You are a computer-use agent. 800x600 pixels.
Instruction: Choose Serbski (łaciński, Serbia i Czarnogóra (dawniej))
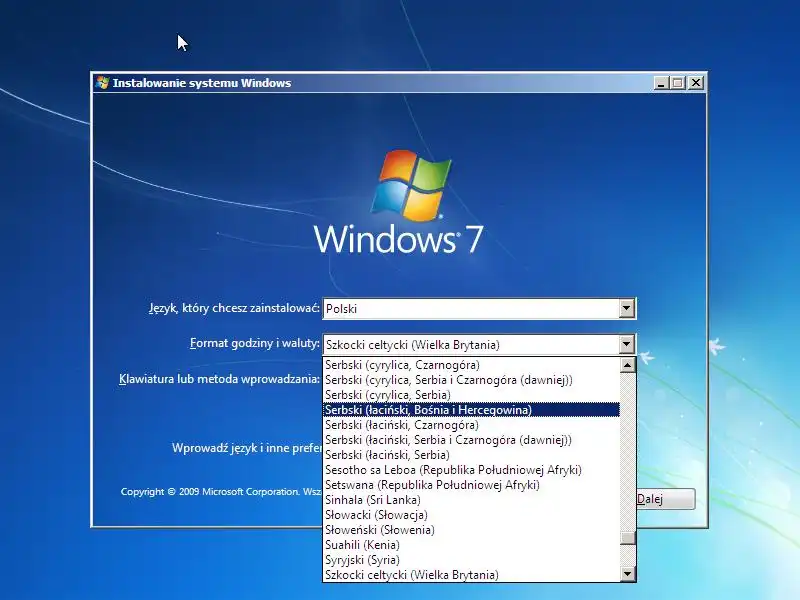(471, 440)
